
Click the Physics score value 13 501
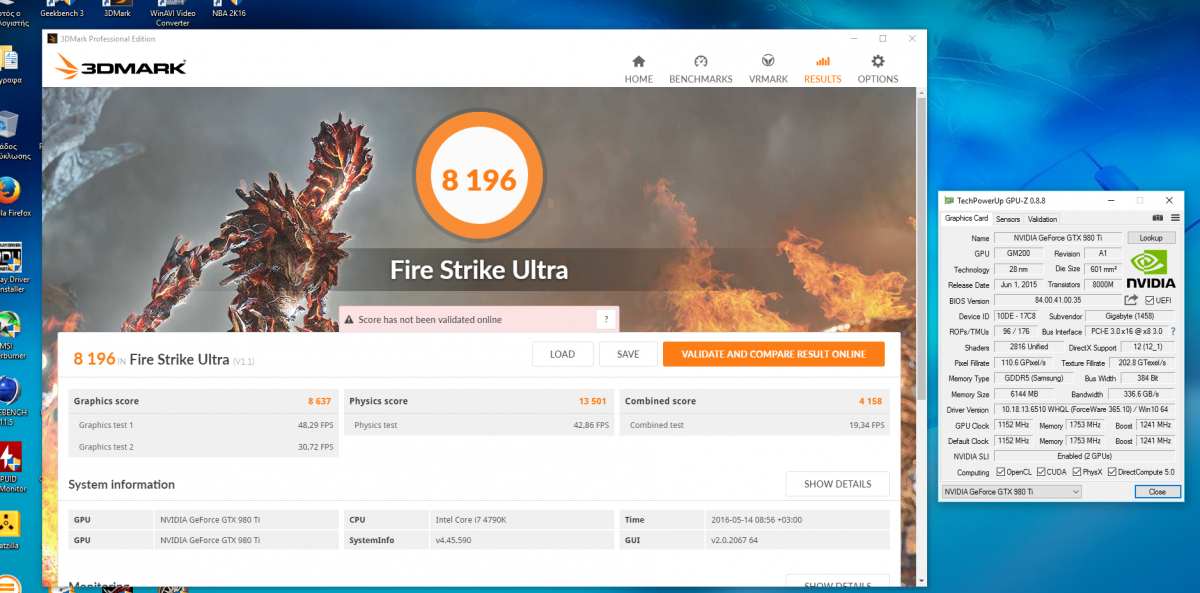592,401
